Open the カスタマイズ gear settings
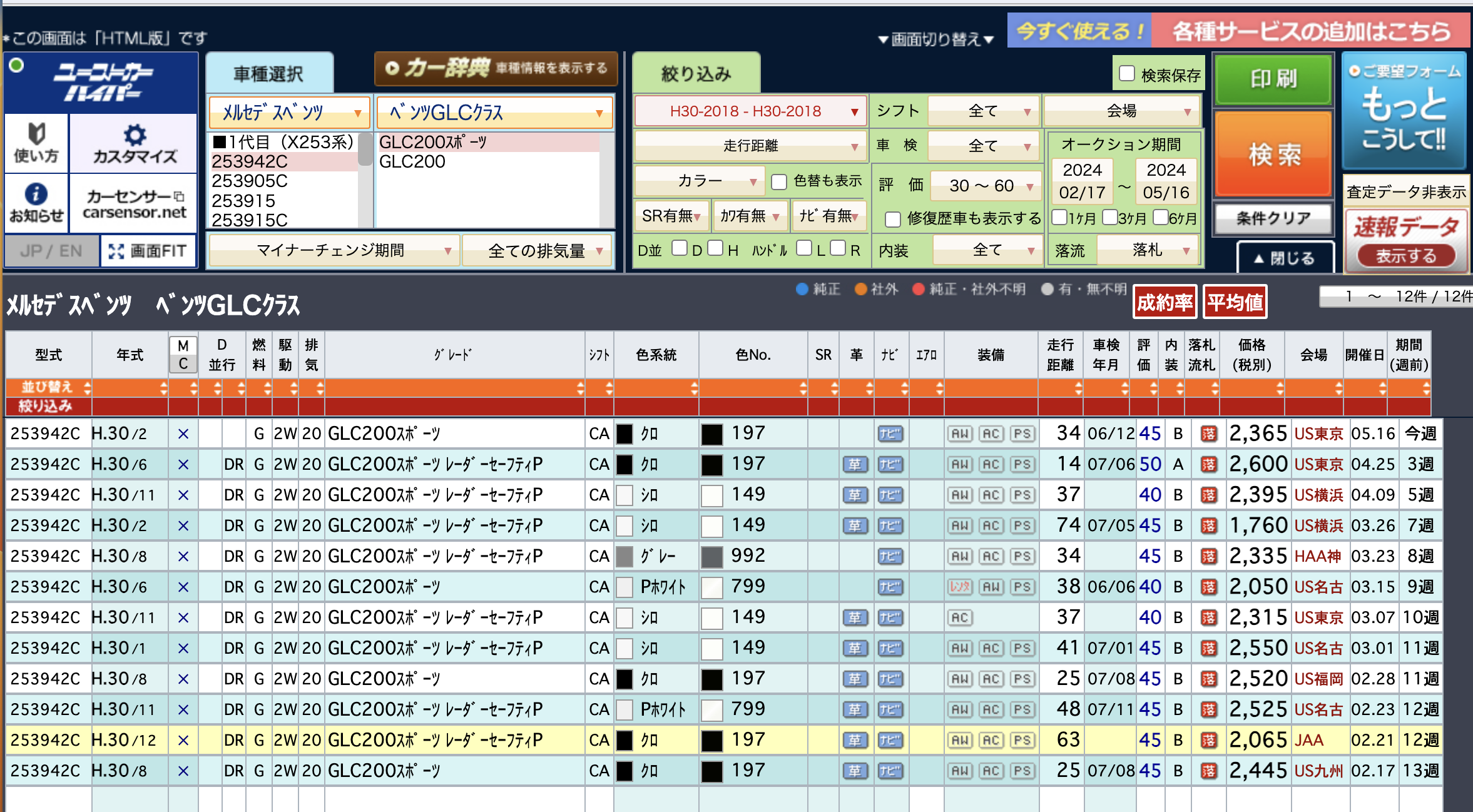1473x812 pixels. 135,143
